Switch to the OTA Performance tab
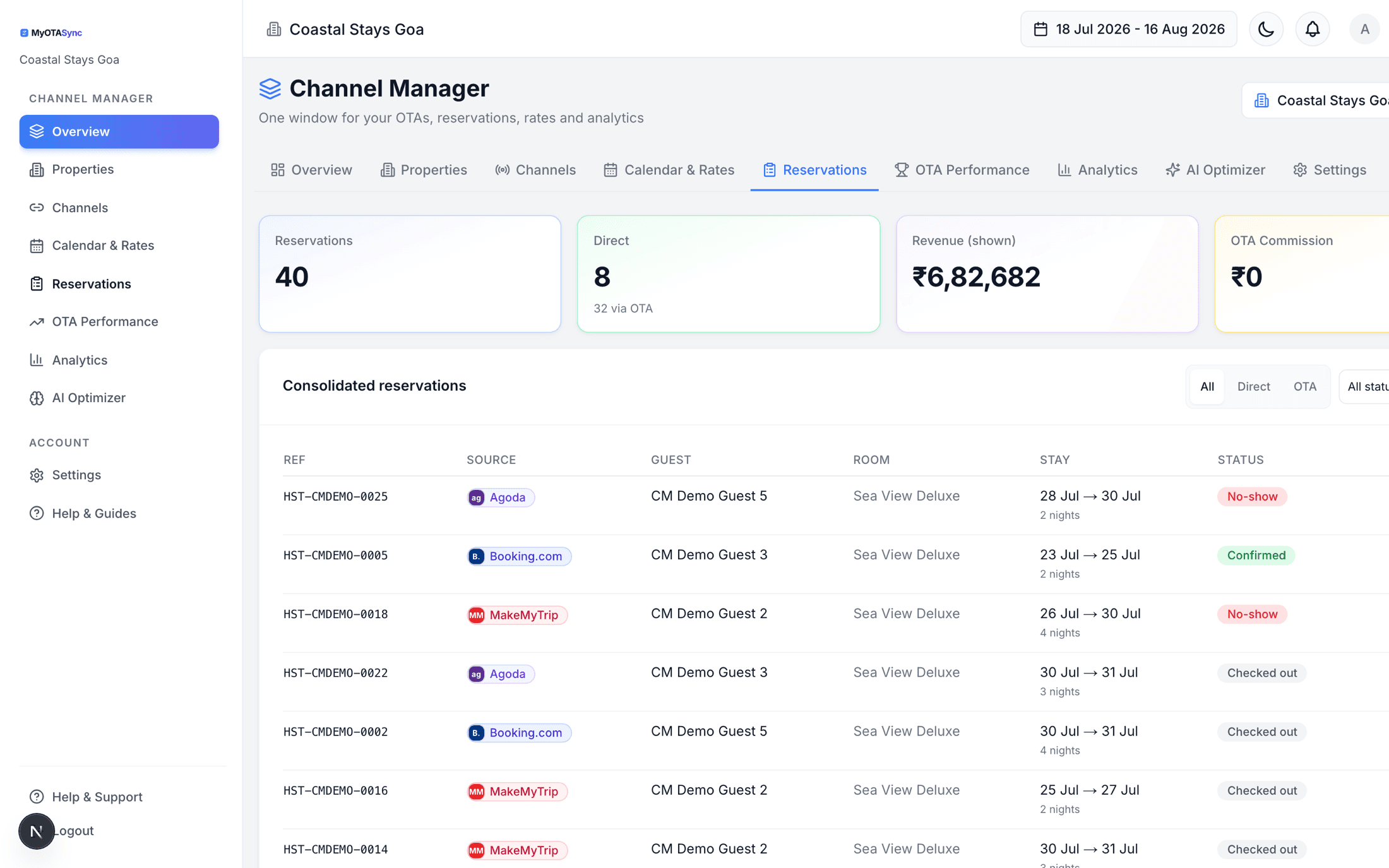This screenshot has width=1389, height=868. coord(962,170)
